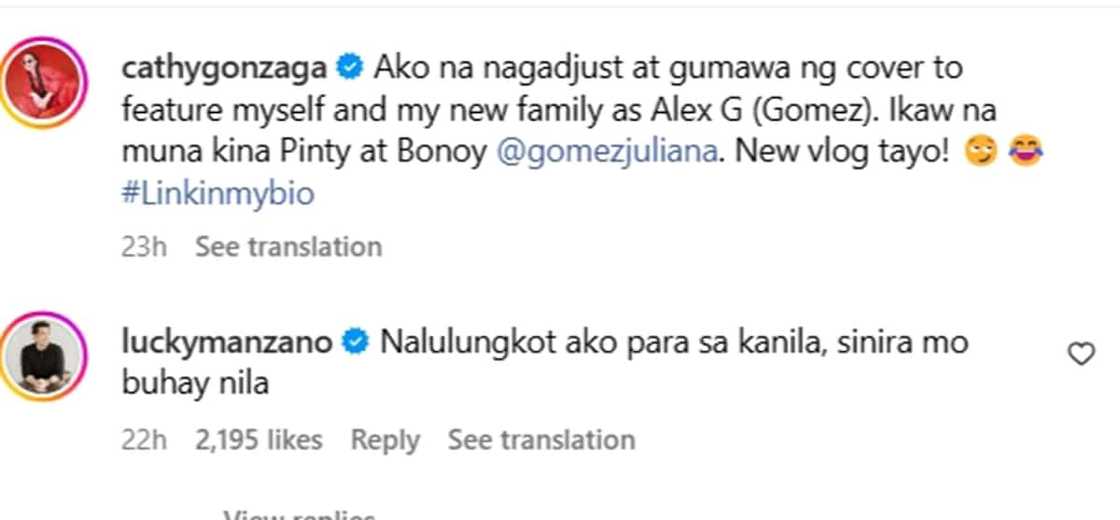Translate the cathygonzaga caption via See translation
This screenshot has width=1120, height=520.
coord(288,246)
